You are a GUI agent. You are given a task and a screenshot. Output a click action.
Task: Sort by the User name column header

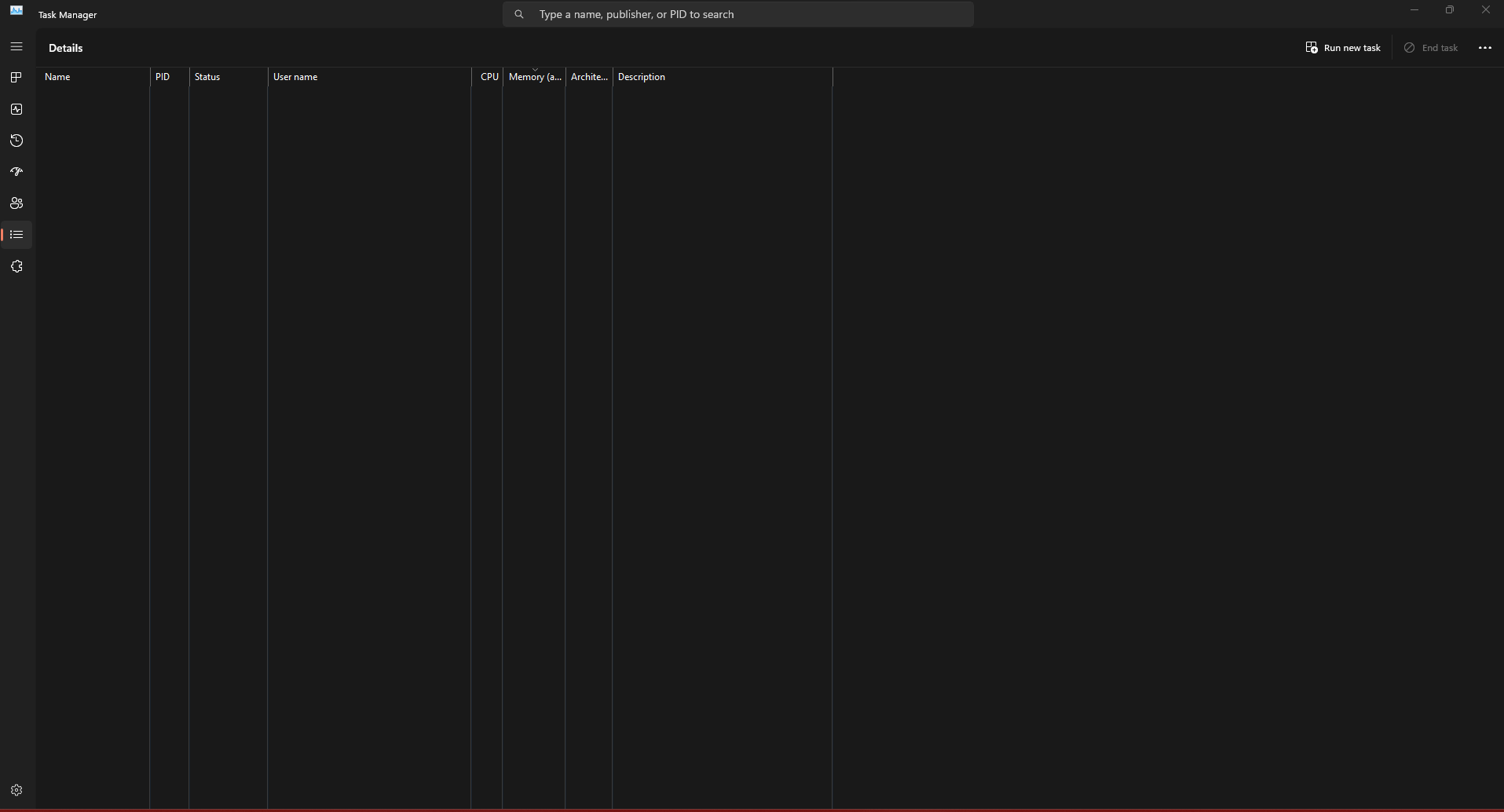pyautogui.click(x=370, y=77)
